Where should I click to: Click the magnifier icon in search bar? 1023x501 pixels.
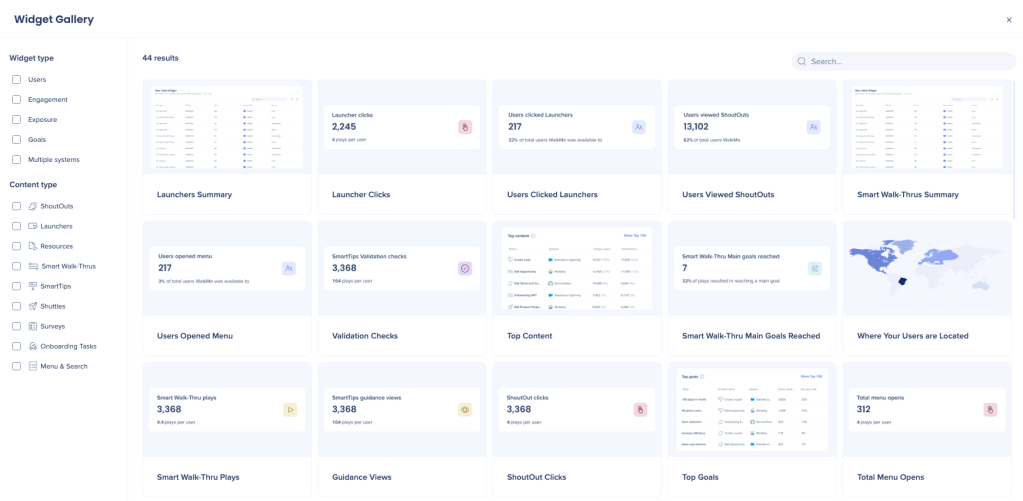click(x=802, y=61)
